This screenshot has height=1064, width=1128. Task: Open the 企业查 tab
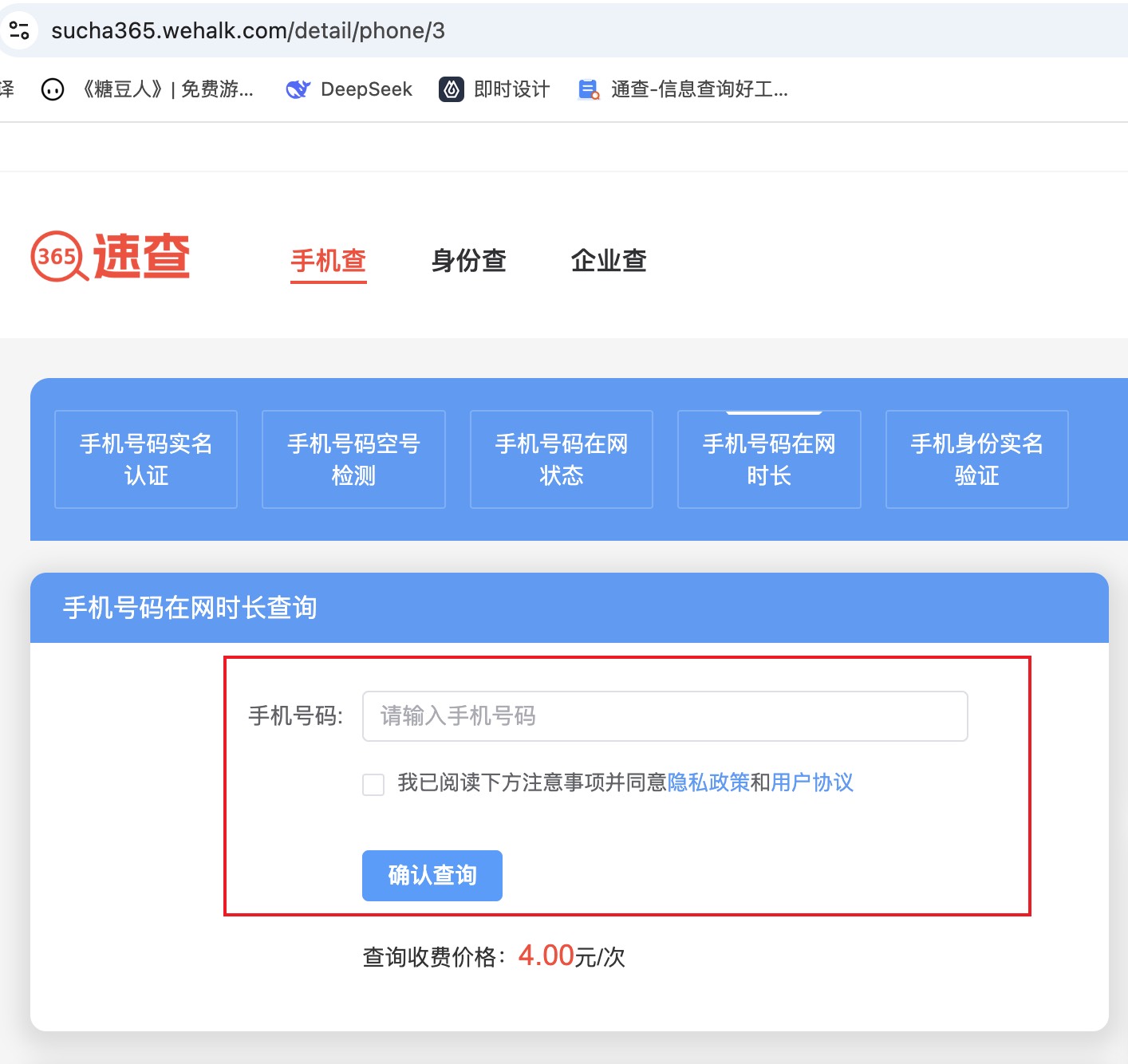coord(608,261)
